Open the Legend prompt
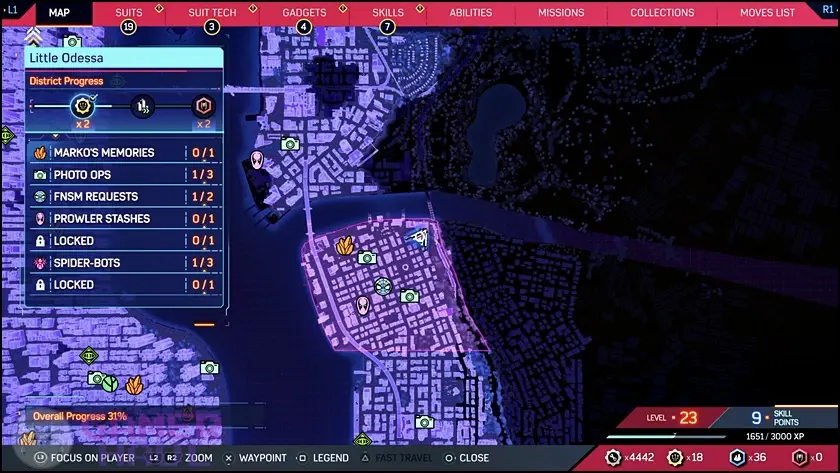840x473 pixels. [323, 458]
